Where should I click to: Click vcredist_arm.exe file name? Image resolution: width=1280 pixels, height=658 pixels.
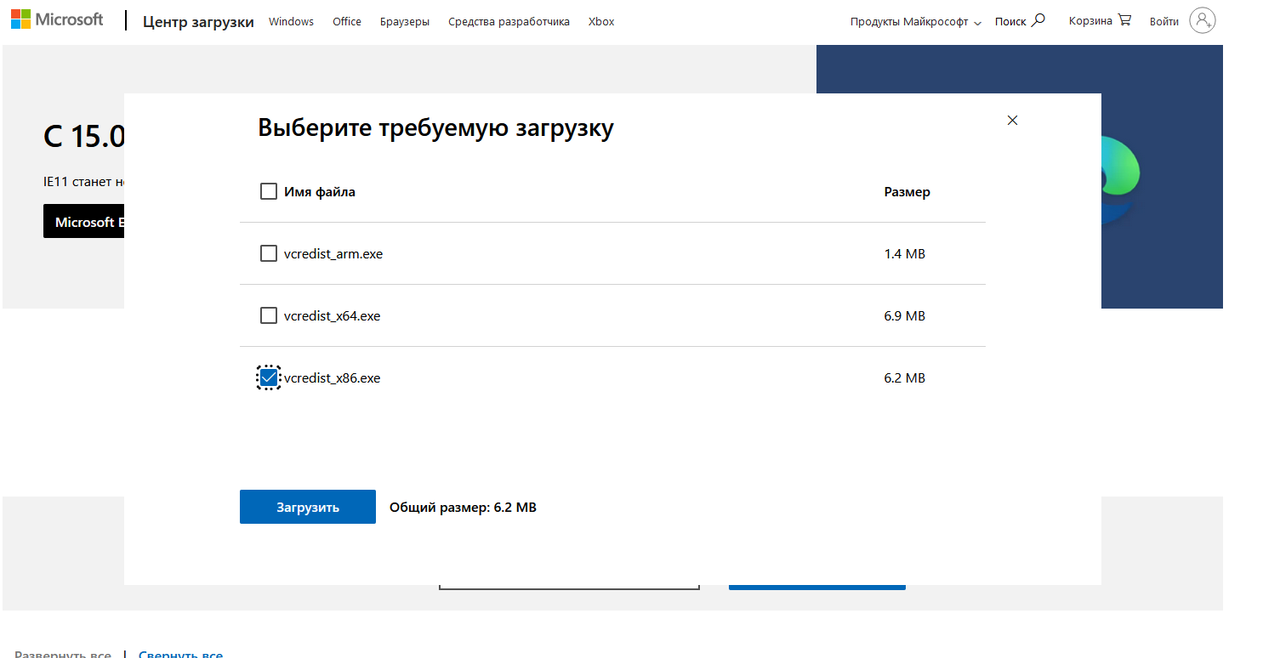[x=333, y=254]
